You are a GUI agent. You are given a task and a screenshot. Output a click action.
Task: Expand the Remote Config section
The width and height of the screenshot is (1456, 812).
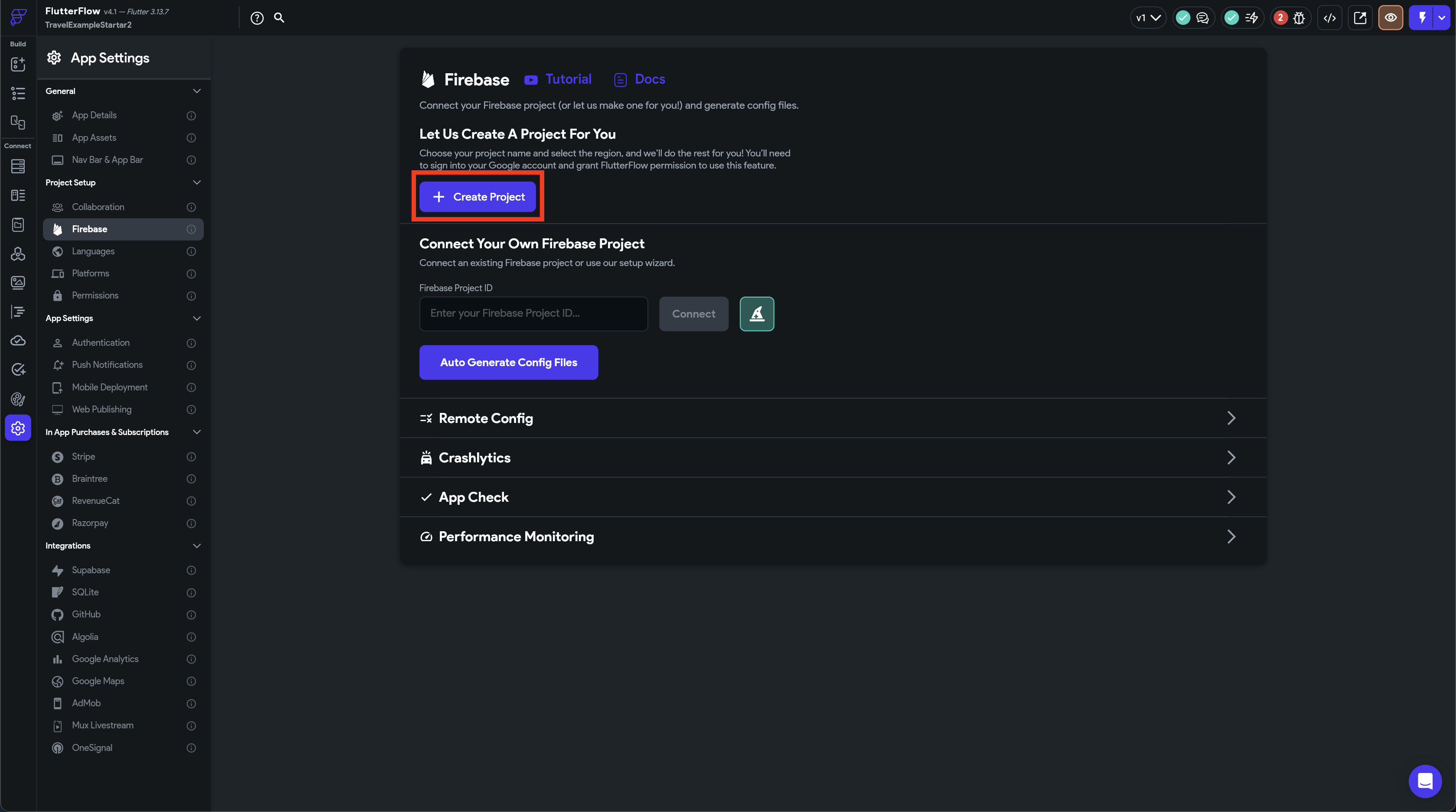[x=1231, y=418]
